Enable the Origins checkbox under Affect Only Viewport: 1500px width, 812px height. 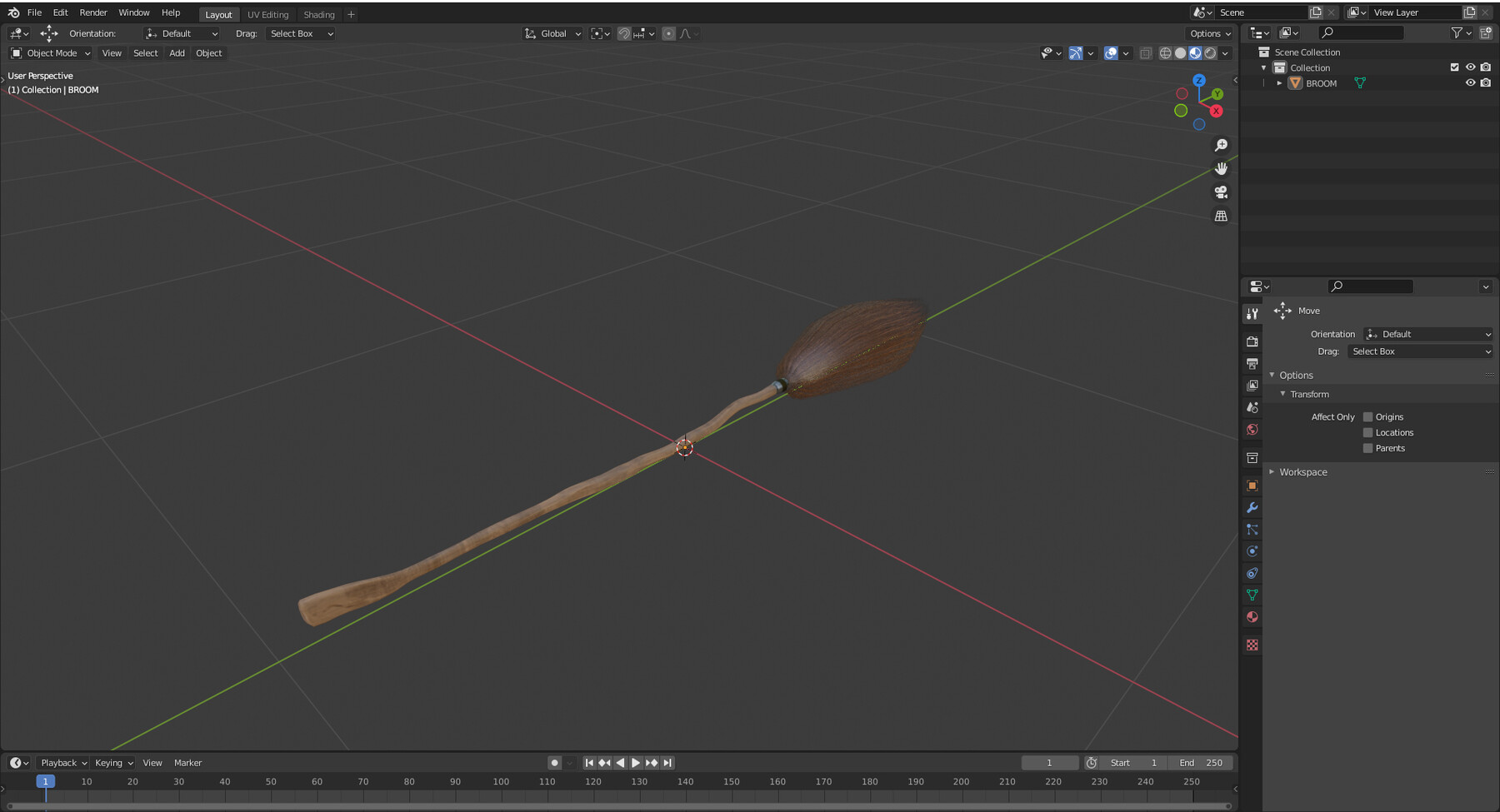pyautogui.click(x=1367, y=416)
